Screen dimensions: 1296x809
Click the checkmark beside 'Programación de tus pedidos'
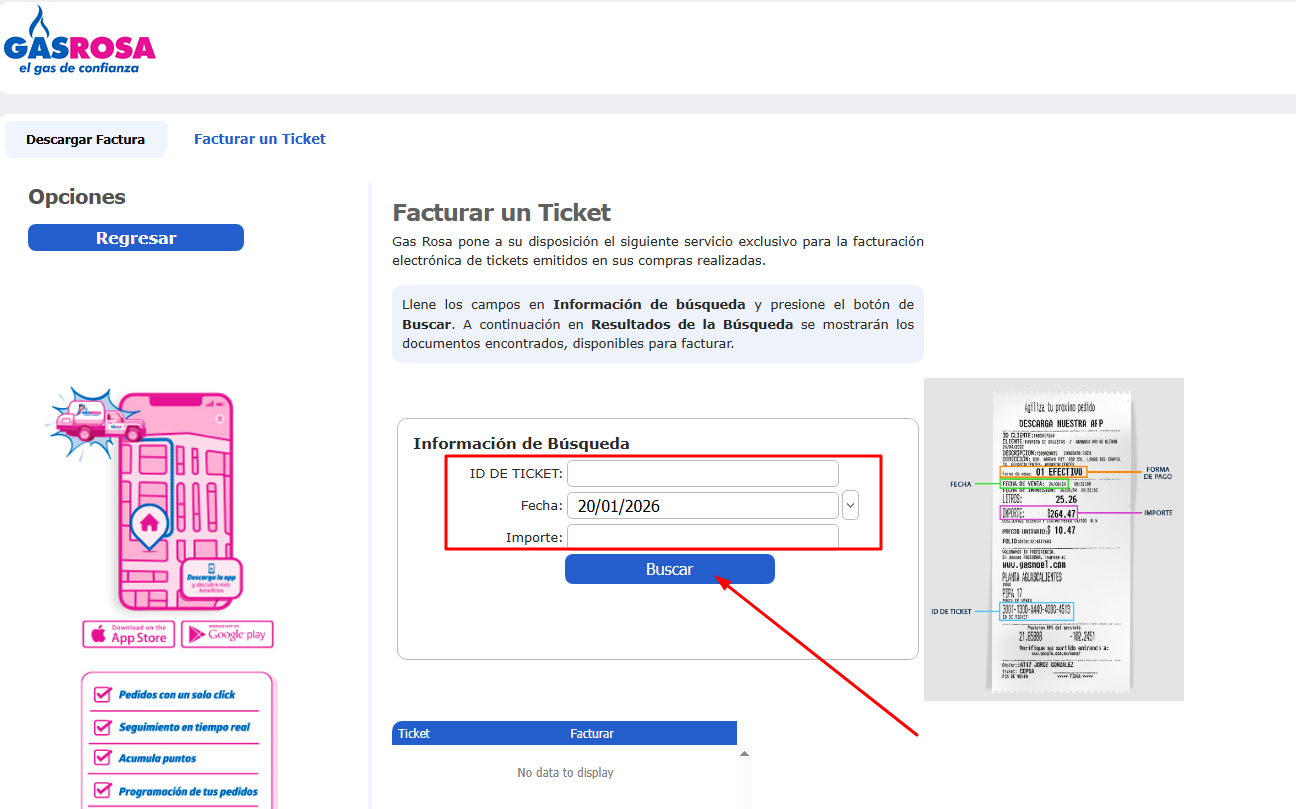(x=102, y=791)
